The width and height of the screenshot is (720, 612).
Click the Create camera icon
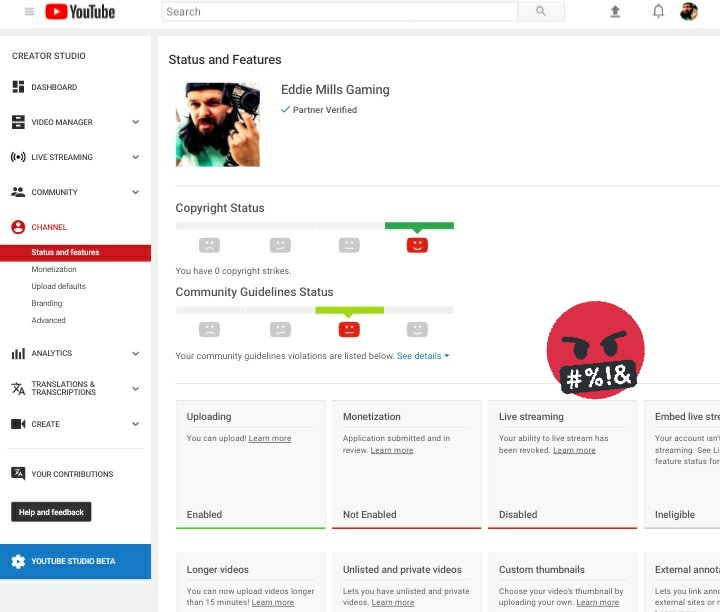pos(18,424)
